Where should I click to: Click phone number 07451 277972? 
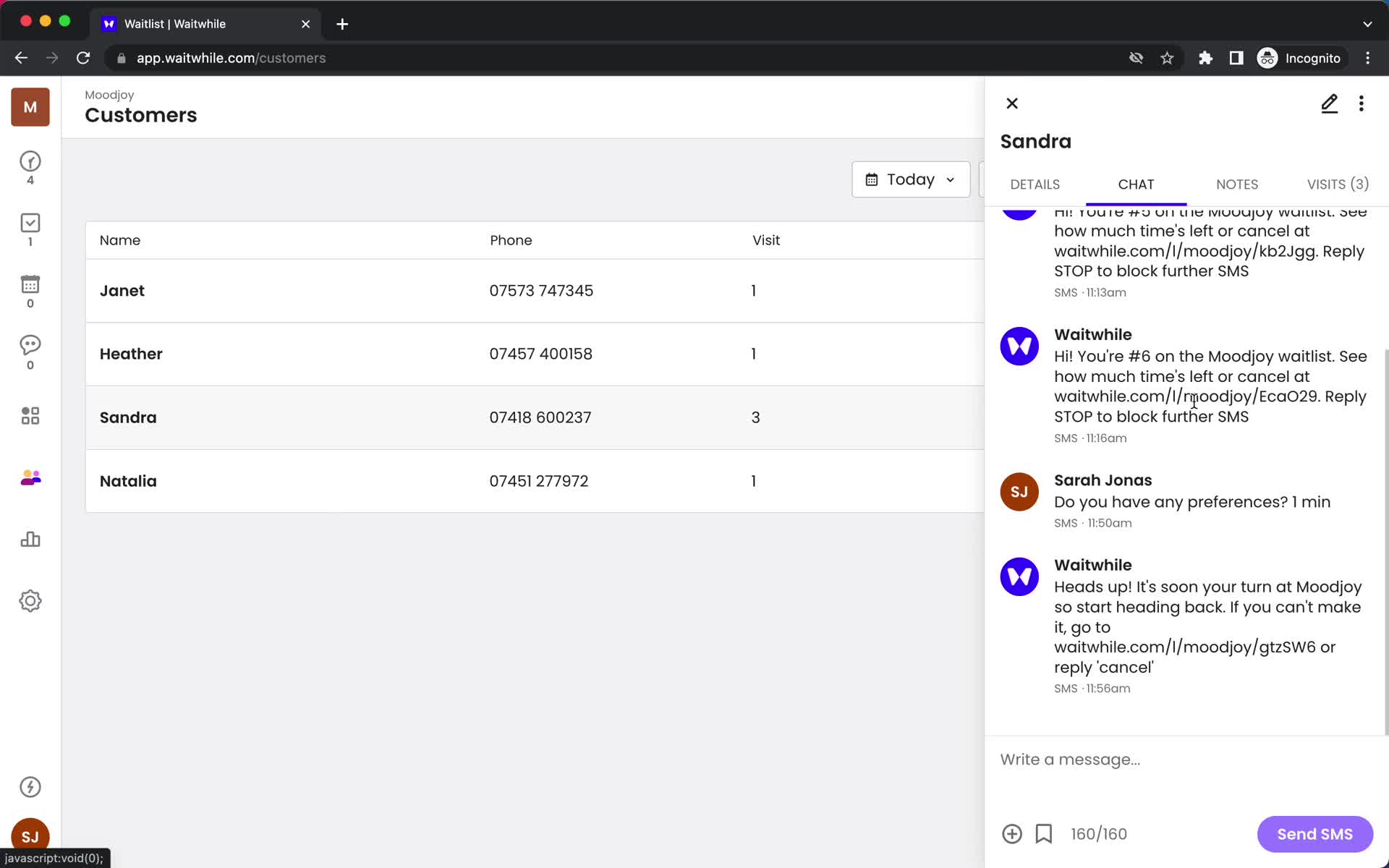[539, 481]
